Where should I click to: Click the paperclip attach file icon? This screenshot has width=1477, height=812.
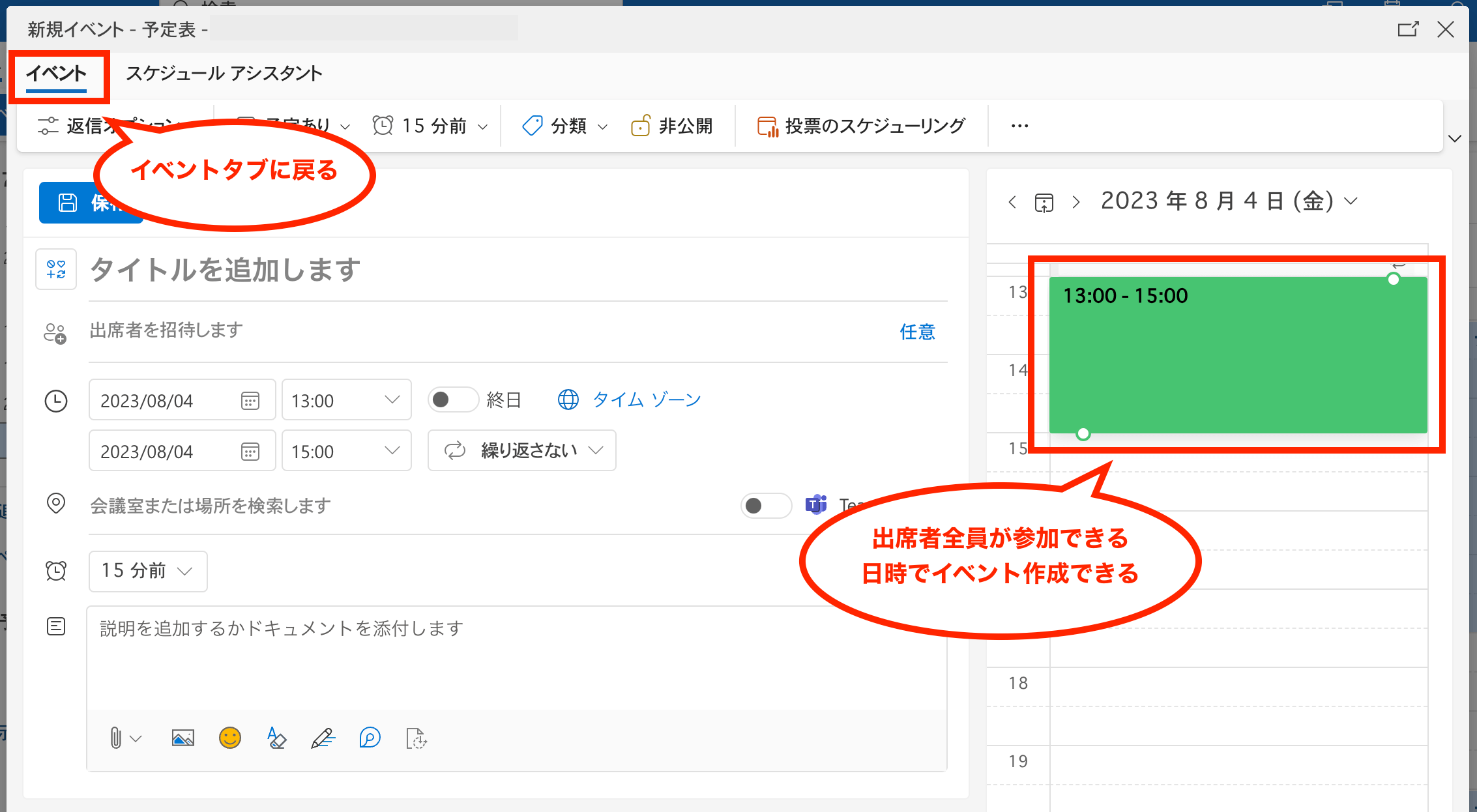click(x=115, y=738)
